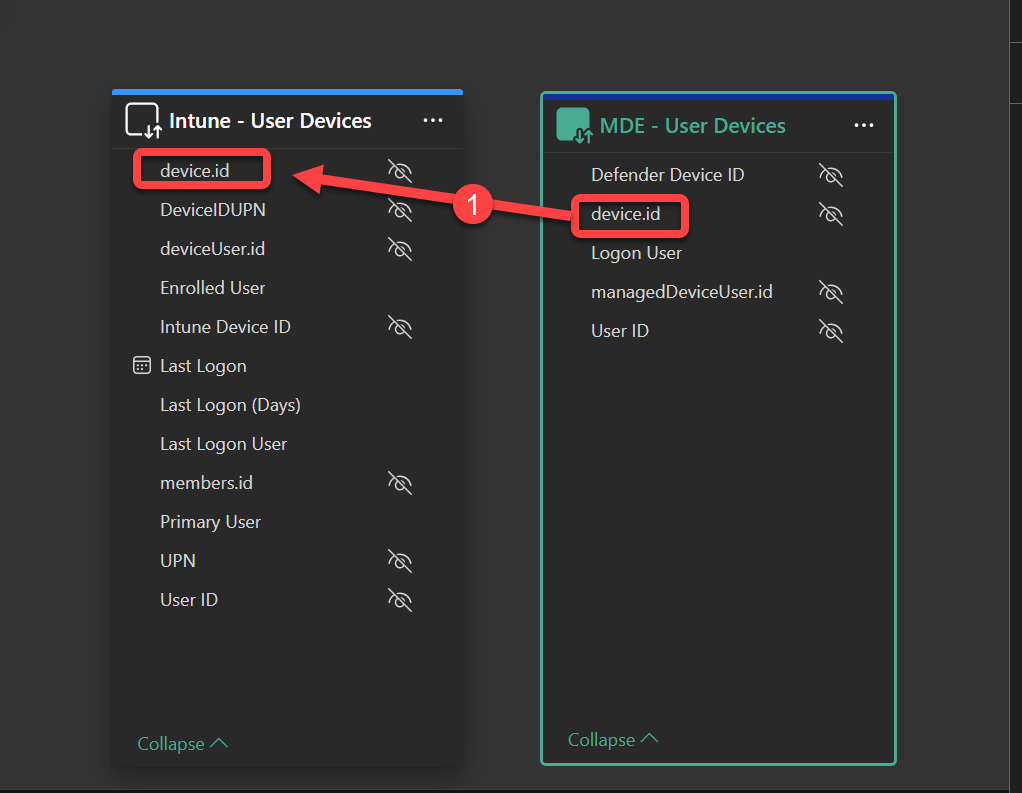Open more options for Intune - User Devices table

433,121
